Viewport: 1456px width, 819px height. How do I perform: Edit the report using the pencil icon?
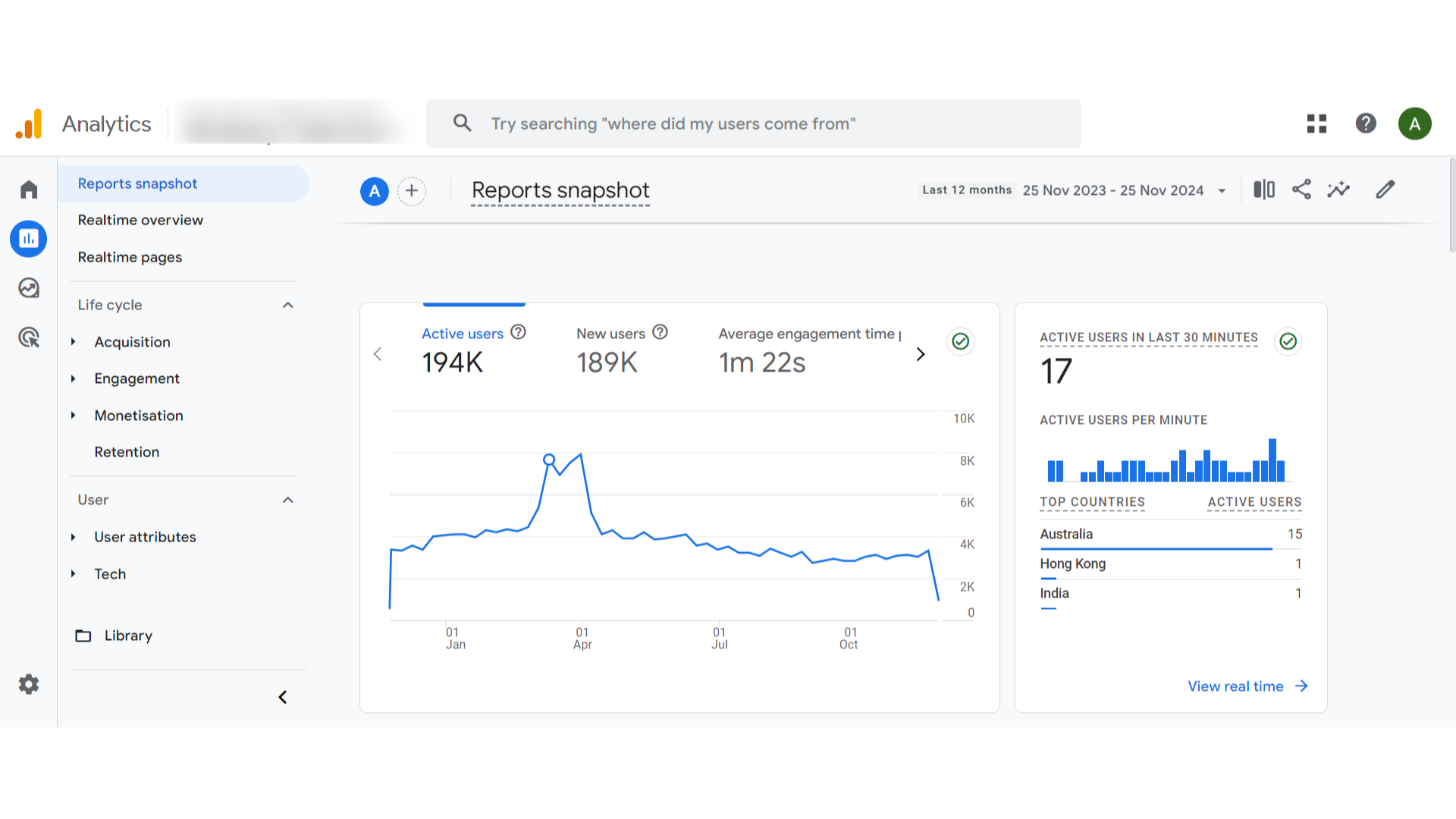click(1385, 190)
